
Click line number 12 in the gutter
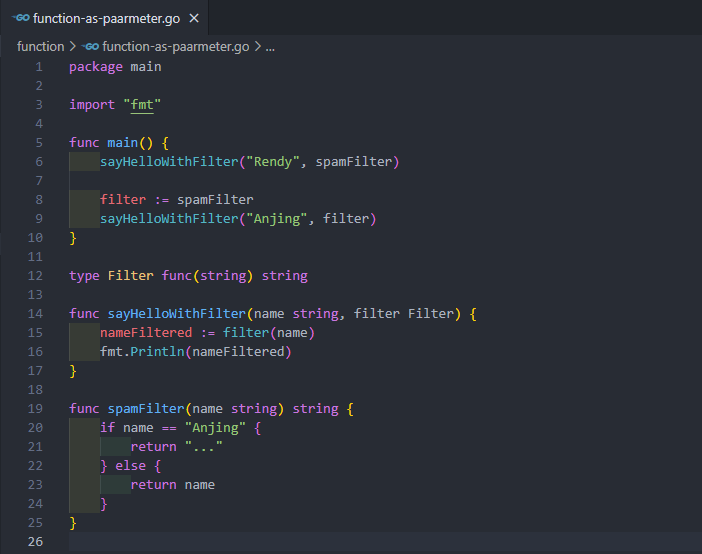pos(35,276)
